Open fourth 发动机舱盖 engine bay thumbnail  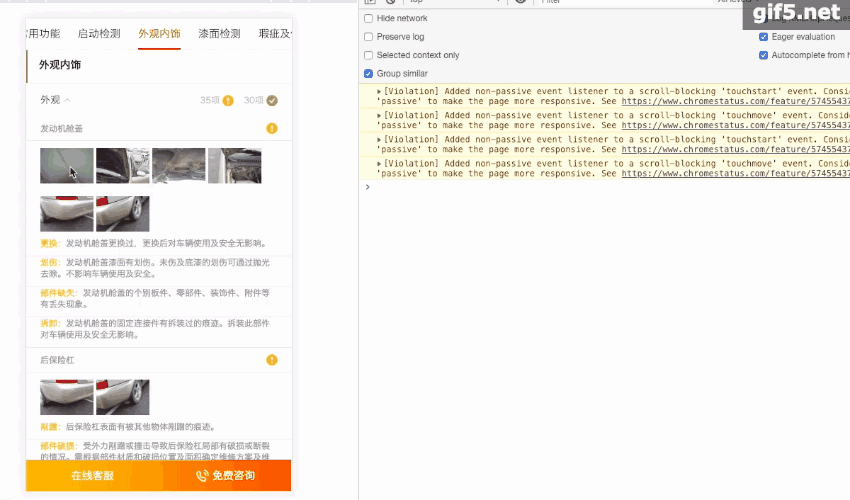pos(235,166)
